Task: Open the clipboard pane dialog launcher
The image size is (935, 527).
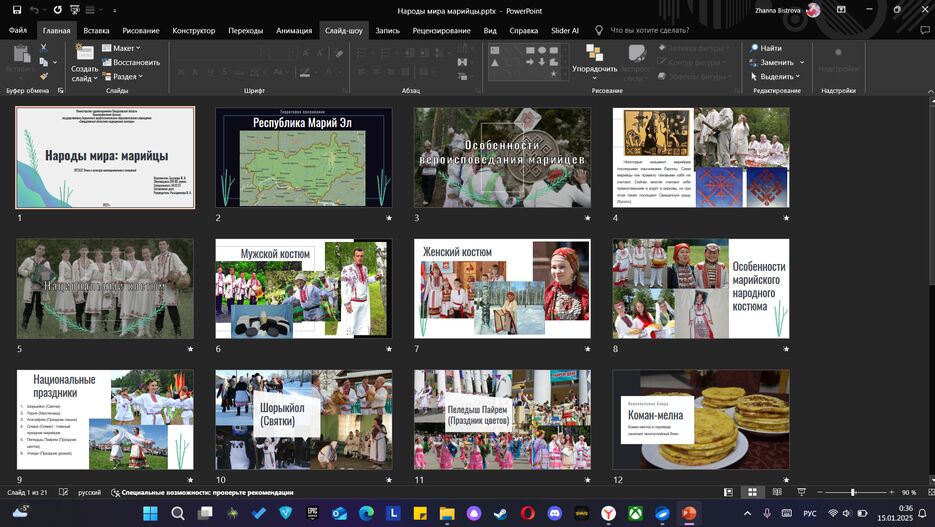Action: click(60, 91)
